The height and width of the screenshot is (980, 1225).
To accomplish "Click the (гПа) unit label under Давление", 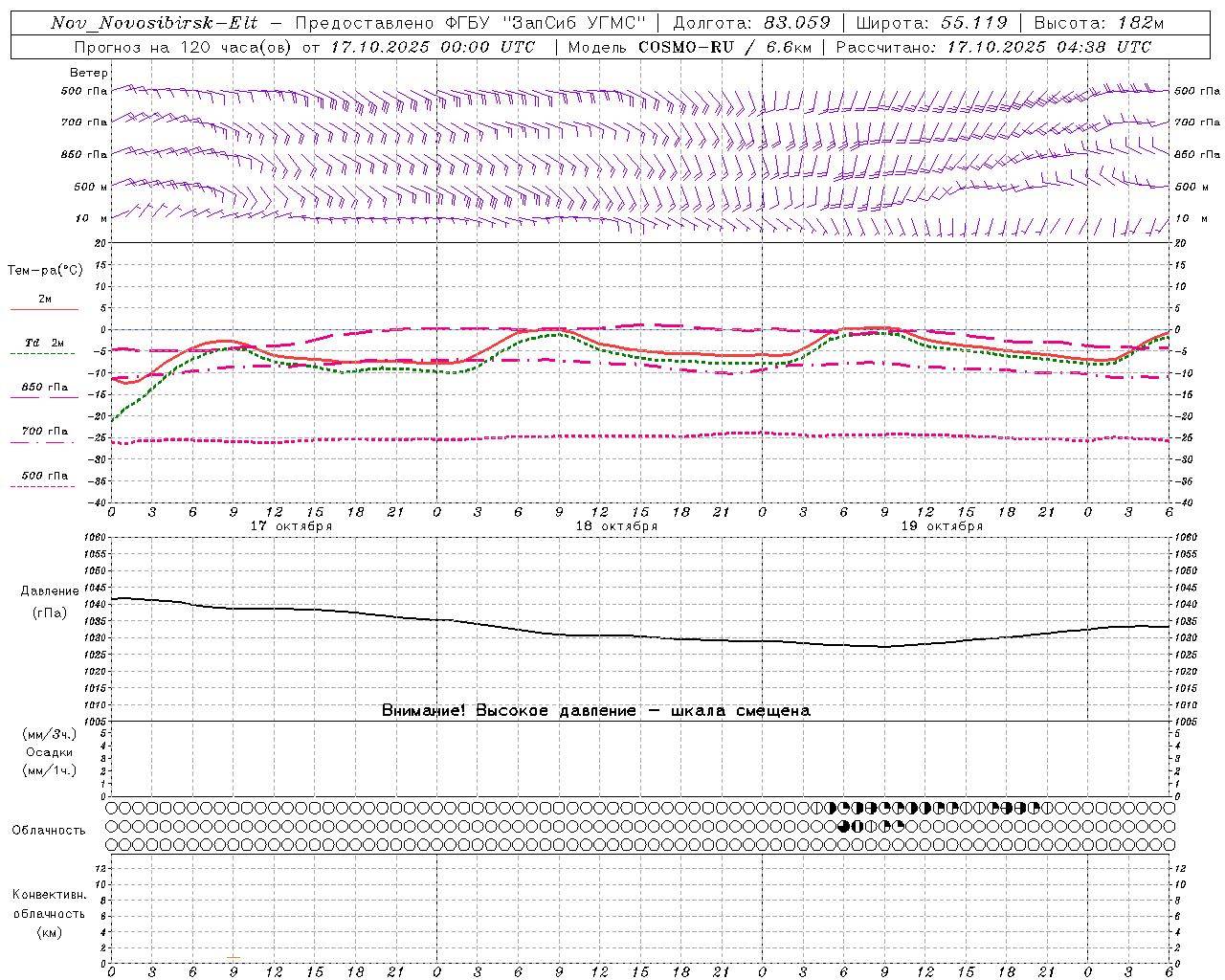I will [50, 613].
